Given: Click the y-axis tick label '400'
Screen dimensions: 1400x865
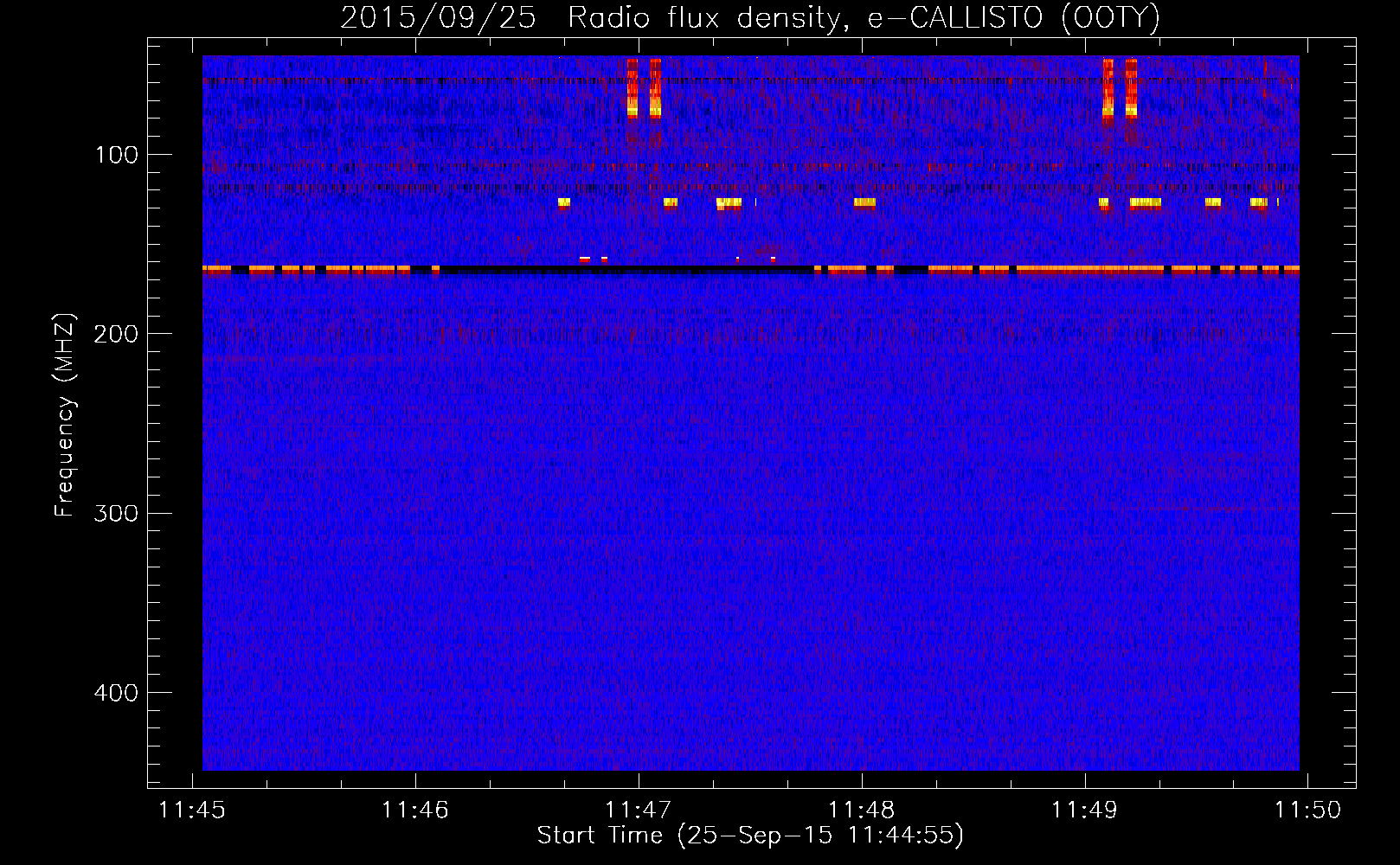Looking at the screenshot, I should click(x=116, y=693).
